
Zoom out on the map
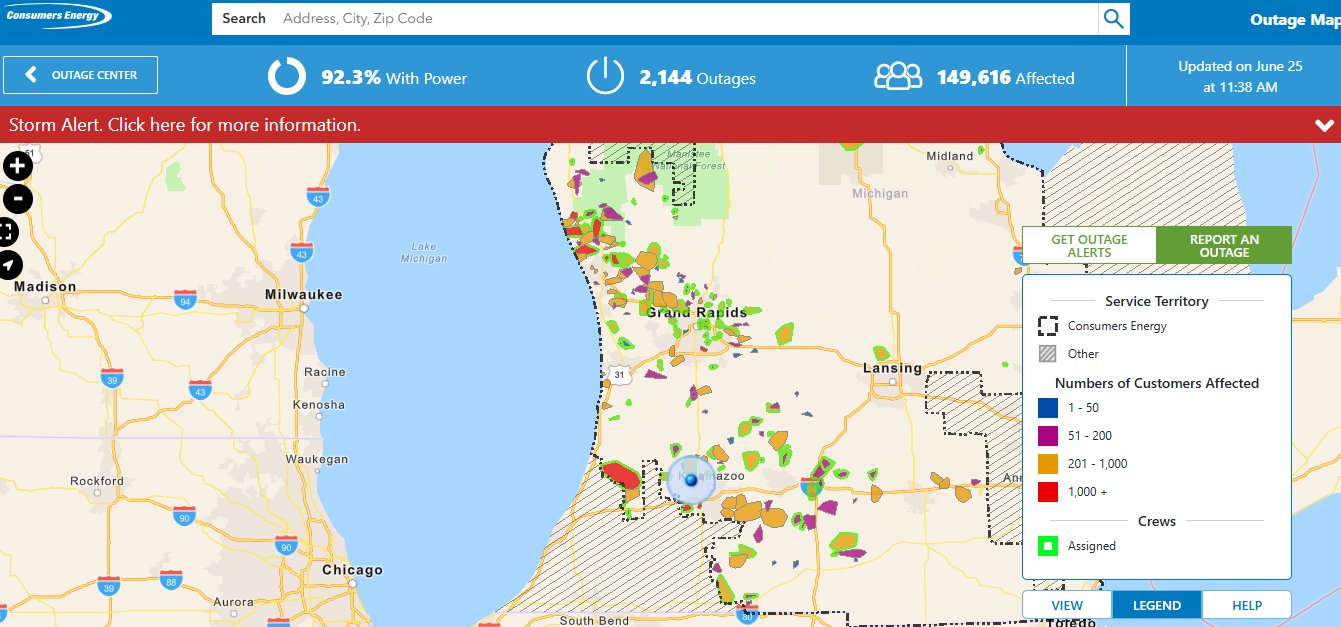pos(17,199)
